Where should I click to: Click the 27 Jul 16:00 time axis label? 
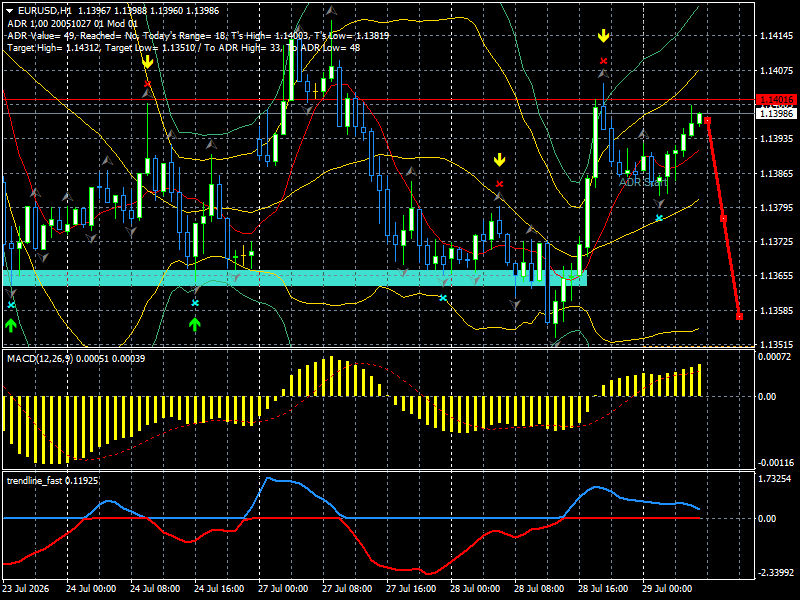[x=411, y=589]
